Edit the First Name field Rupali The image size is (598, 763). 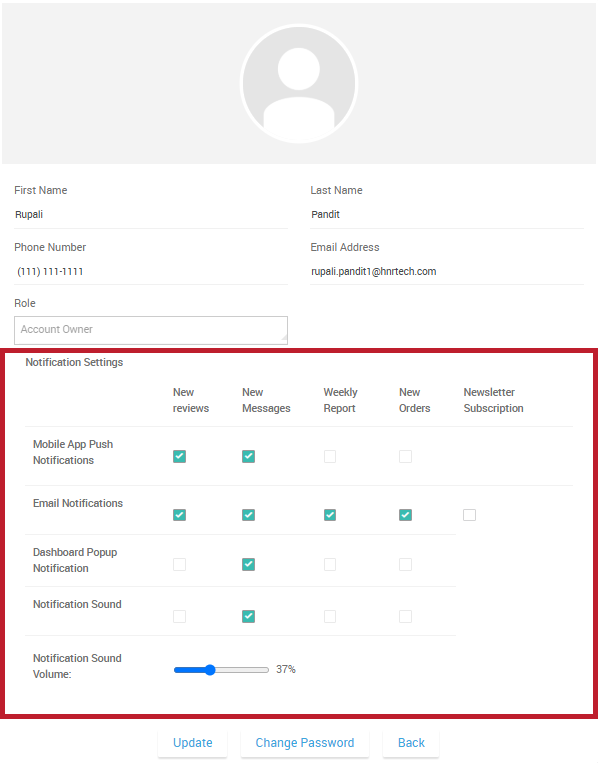tap(151, 215)
